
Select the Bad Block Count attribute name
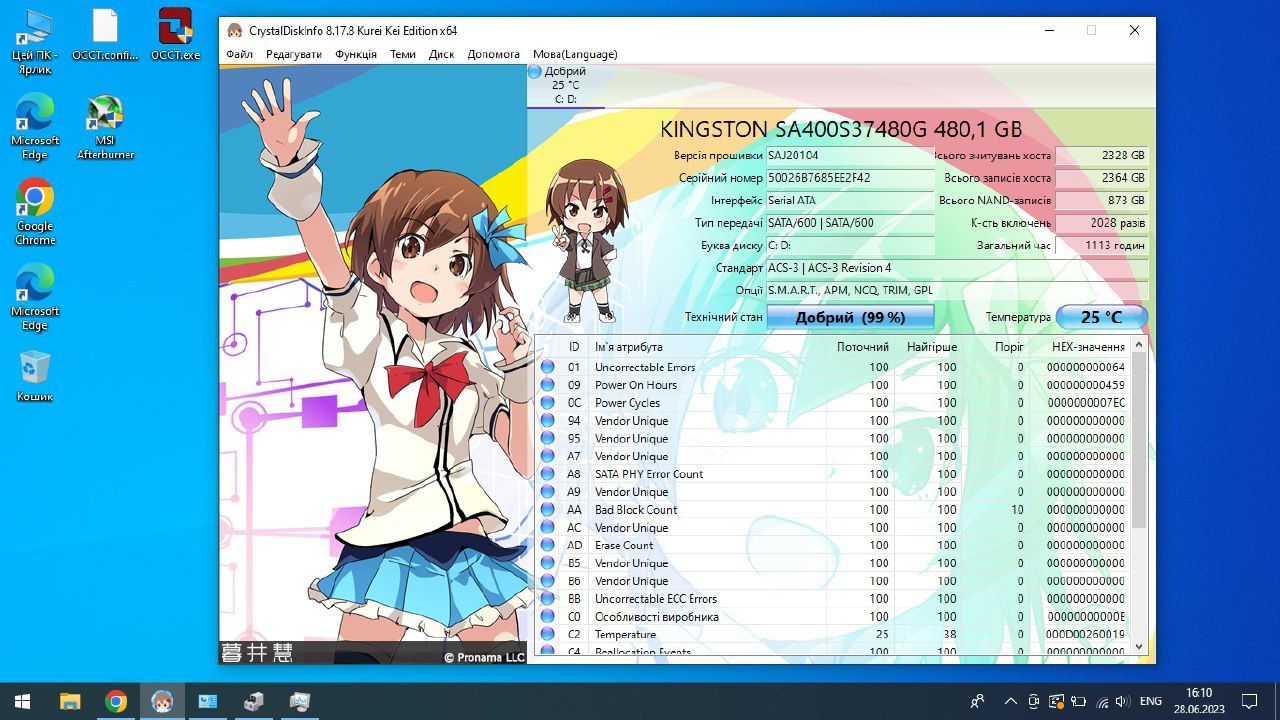pyautogui.click(x=636, y=510)
